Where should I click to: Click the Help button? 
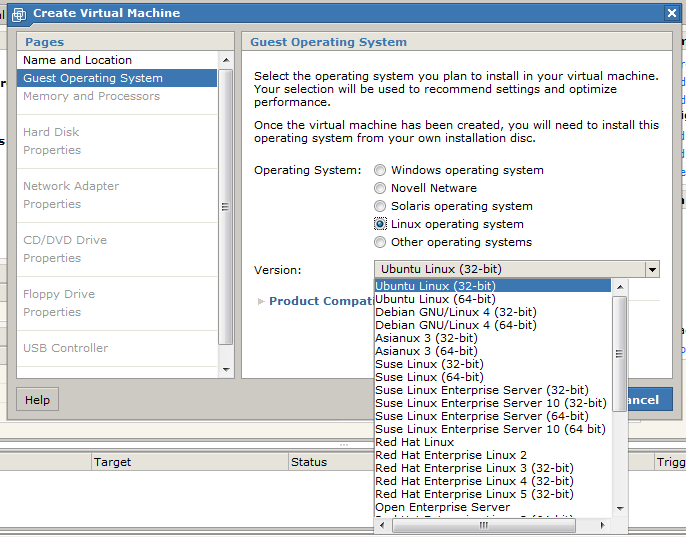[x=38, y=400]
